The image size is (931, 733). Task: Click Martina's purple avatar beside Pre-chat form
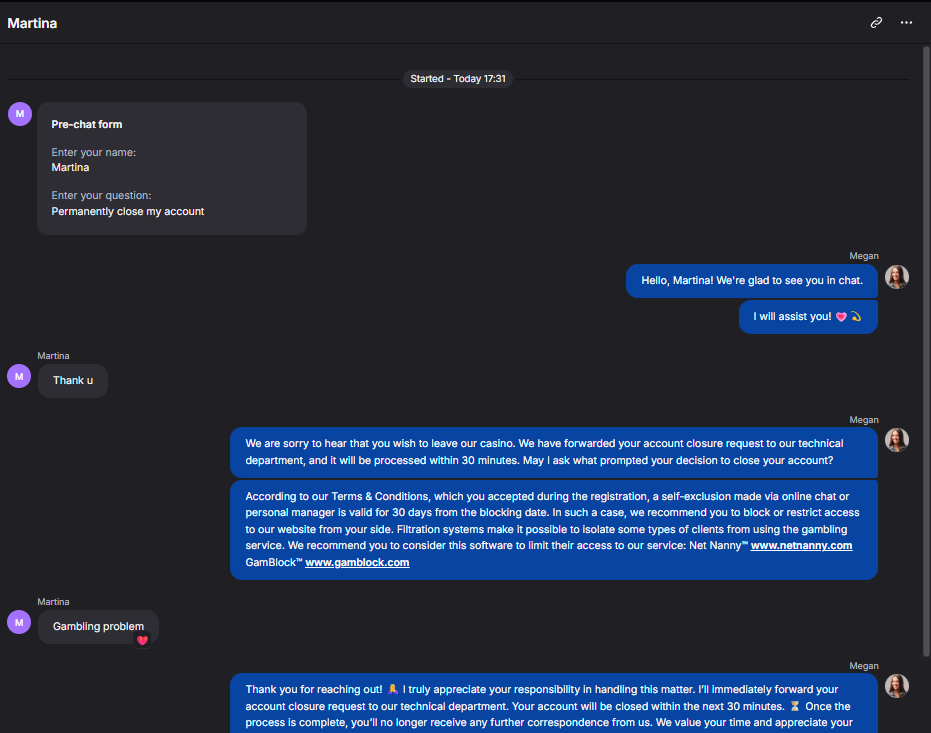[20, 114]
